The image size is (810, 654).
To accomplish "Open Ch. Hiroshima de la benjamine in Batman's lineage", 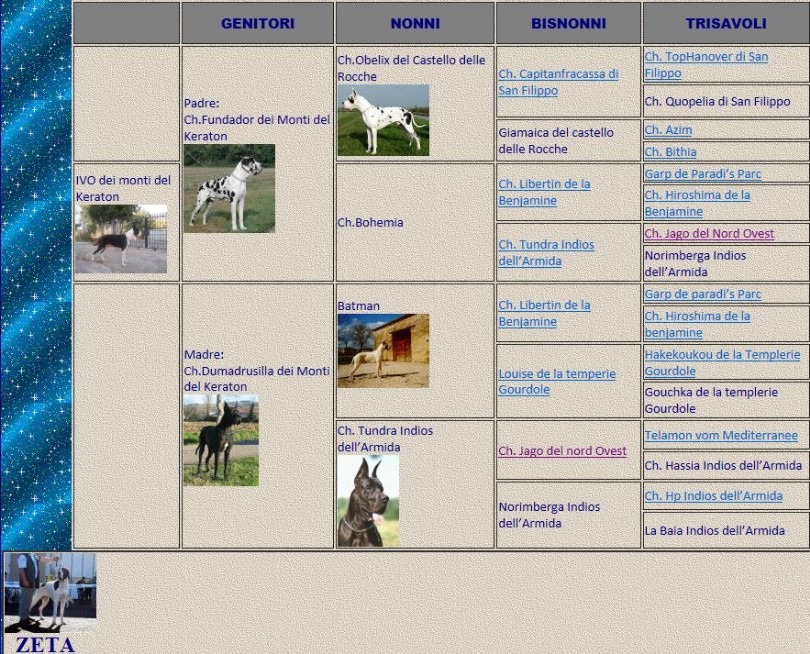I will point(697,324).
